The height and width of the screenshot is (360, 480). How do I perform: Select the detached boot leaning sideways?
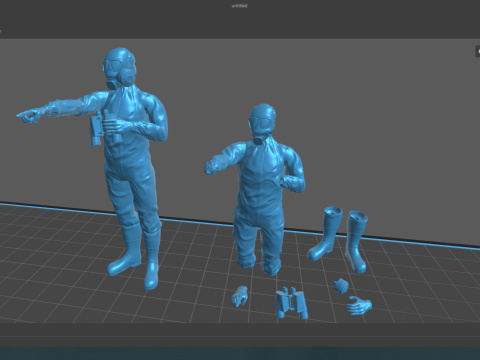pyautogui.click(x=325, y=233)
